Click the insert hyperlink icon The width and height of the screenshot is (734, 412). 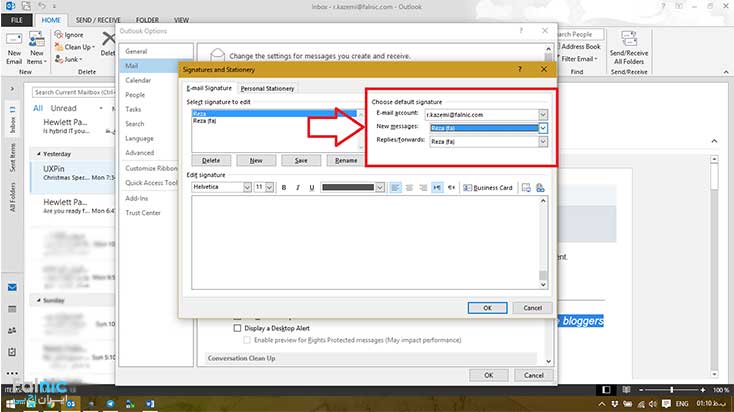[540, 187]
